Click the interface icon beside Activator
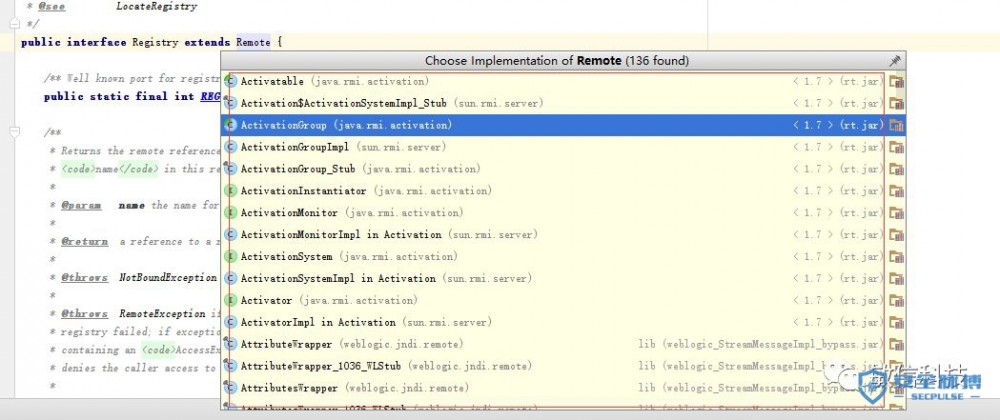This screenshot has width=1000, height=420. [230, 300]
